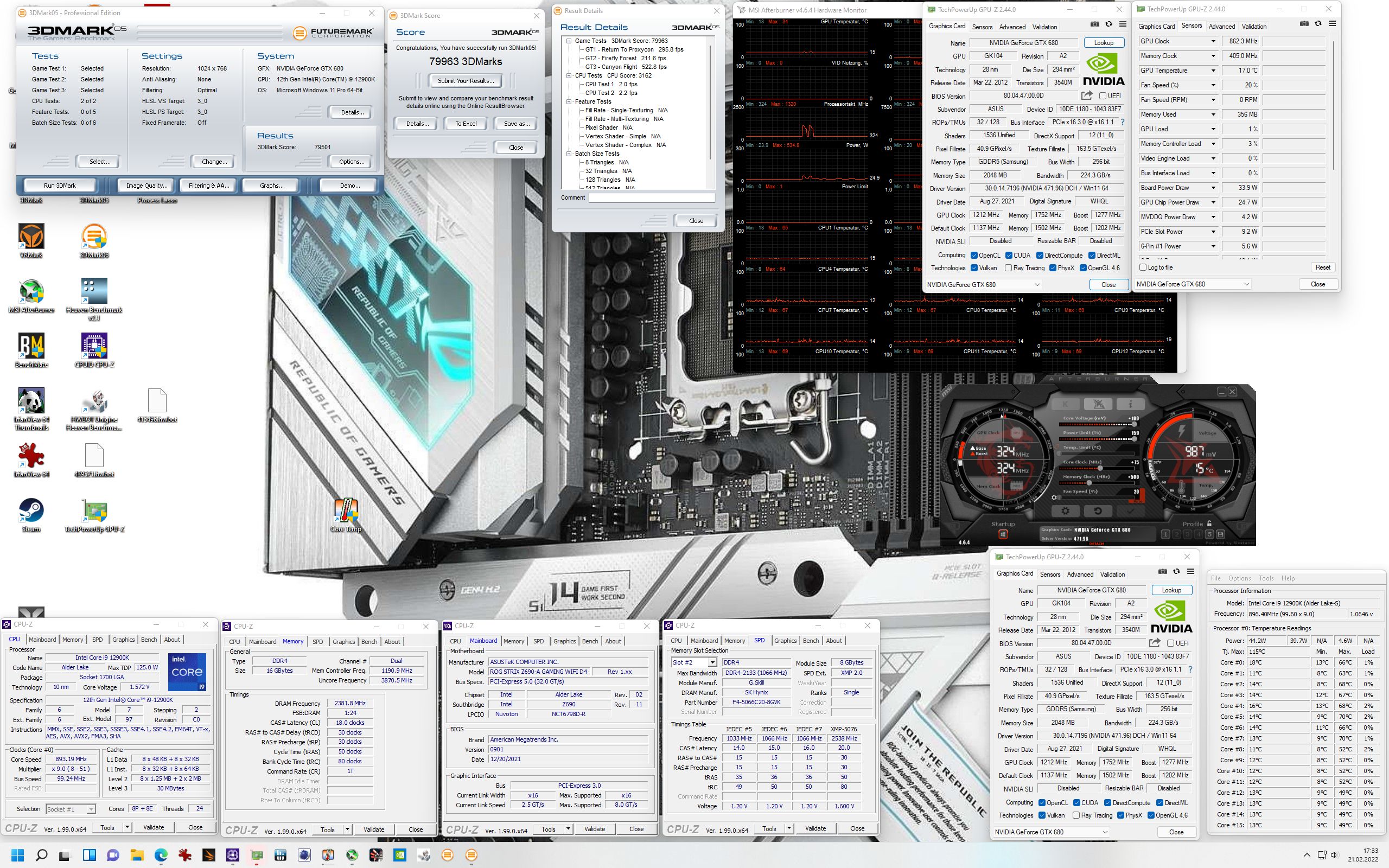Viewport: 1389px width, 868px height.
Task: Open the Tools menu in Core Temp
Action: [x=1266, y=578]
